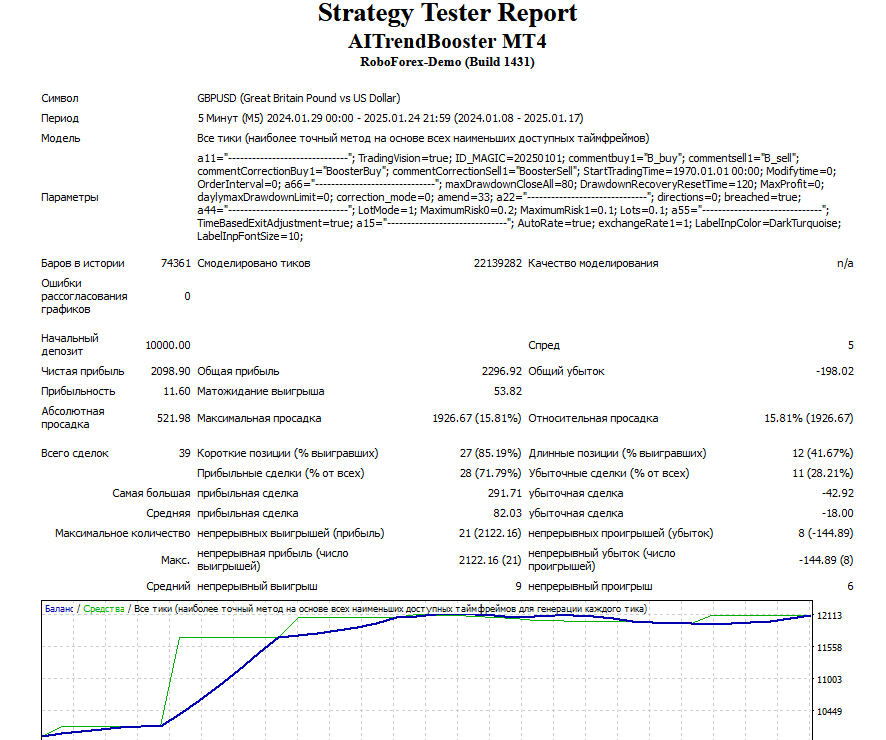This screenshot has width=886, height=740.
Task: Click the 'Общий убыток' label
Action: point(566,371)
